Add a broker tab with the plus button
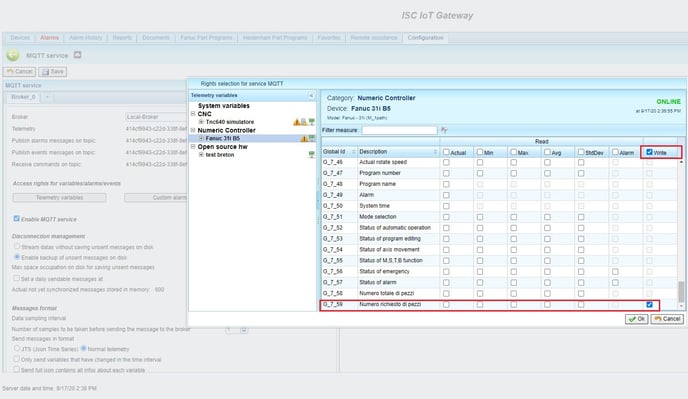The image size is (688, 399). click(x=47, y=97)
